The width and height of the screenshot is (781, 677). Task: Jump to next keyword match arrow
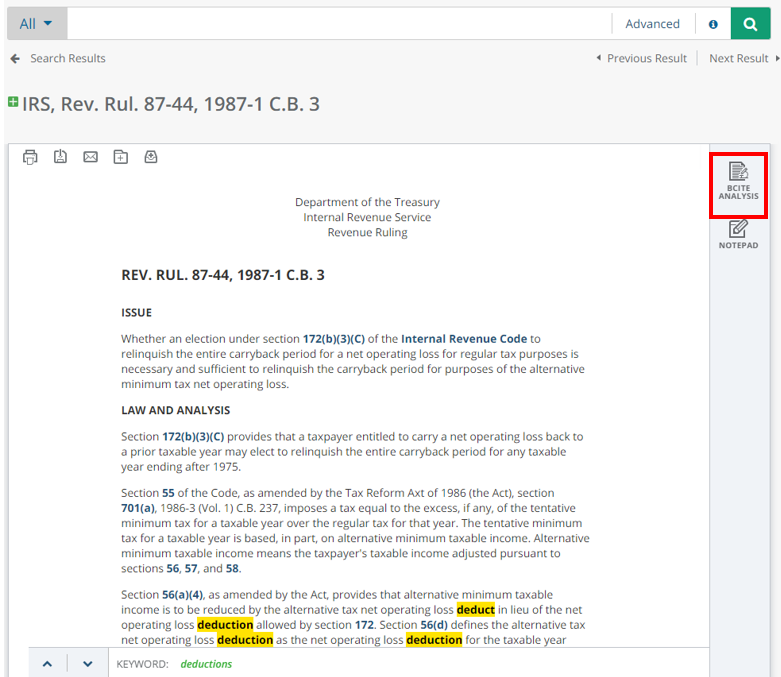point(88,663)
